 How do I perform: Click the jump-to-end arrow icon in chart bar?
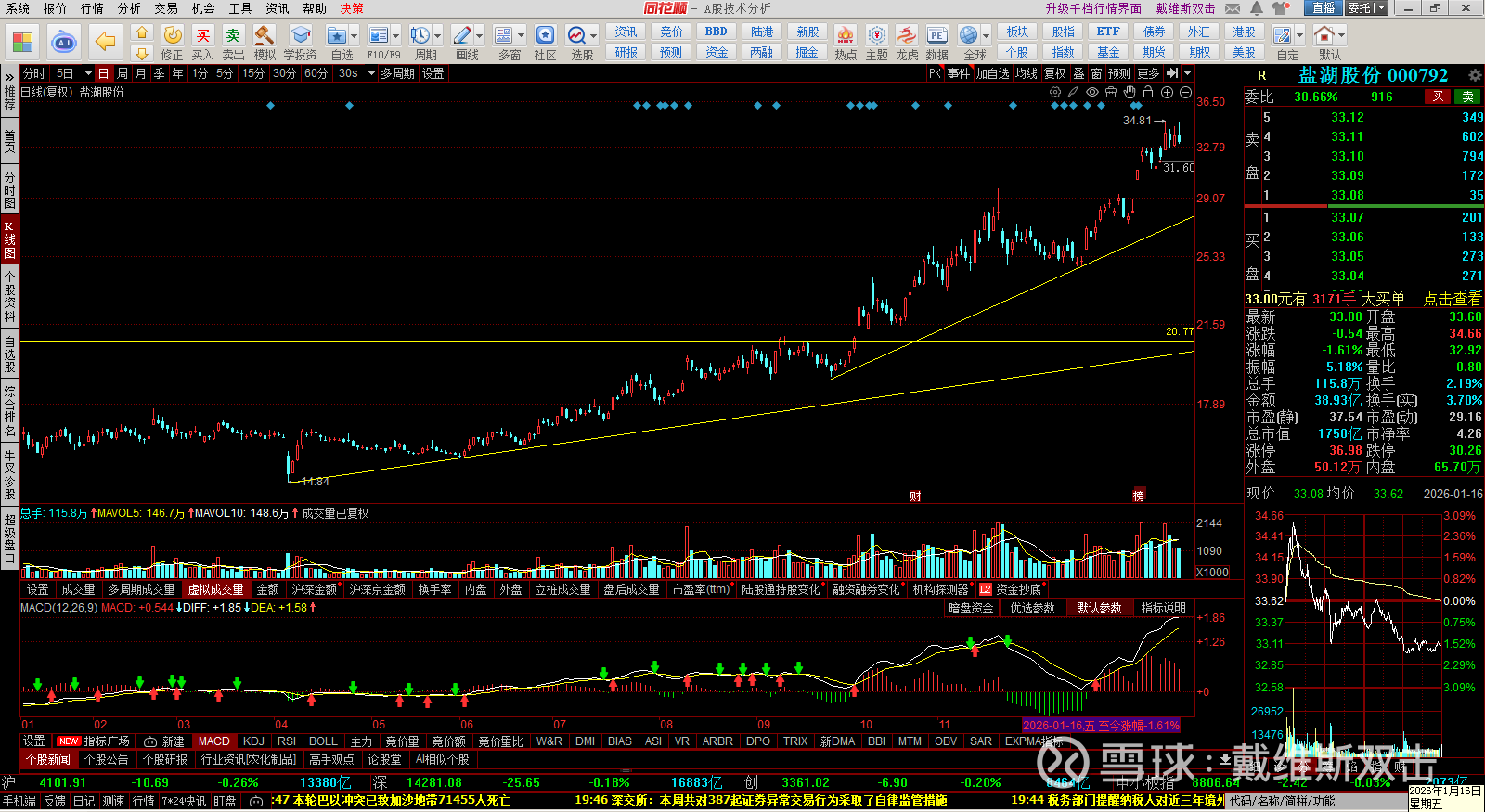(1172, 73)
